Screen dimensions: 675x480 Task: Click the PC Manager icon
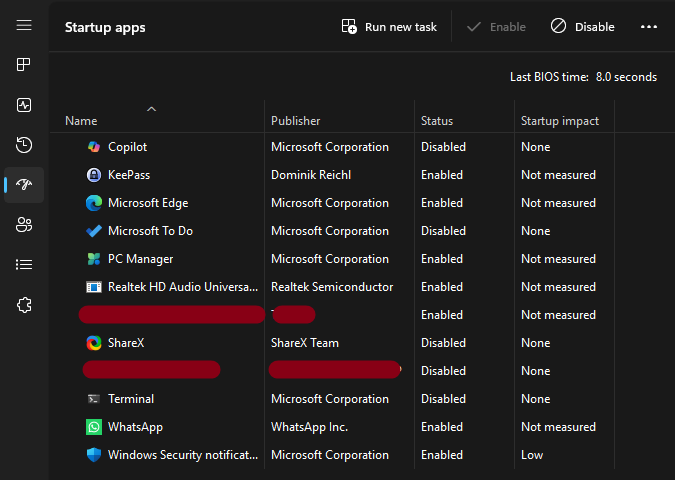(x=94, y=259)
